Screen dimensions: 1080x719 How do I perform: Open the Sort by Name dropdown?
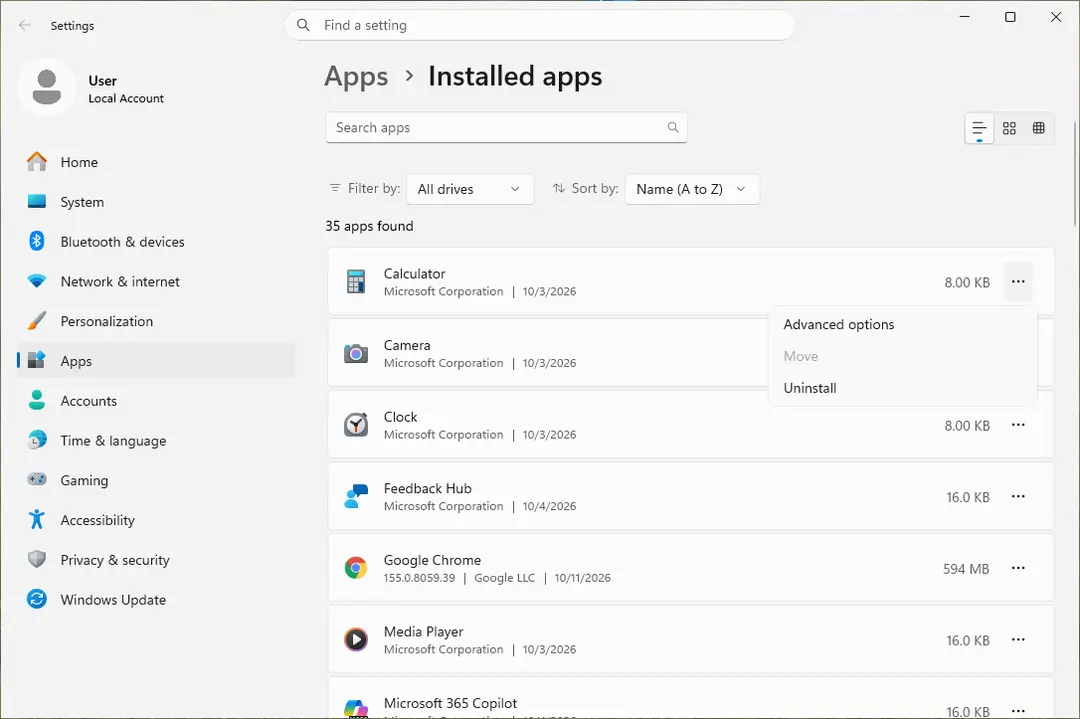tap(692, 189)
